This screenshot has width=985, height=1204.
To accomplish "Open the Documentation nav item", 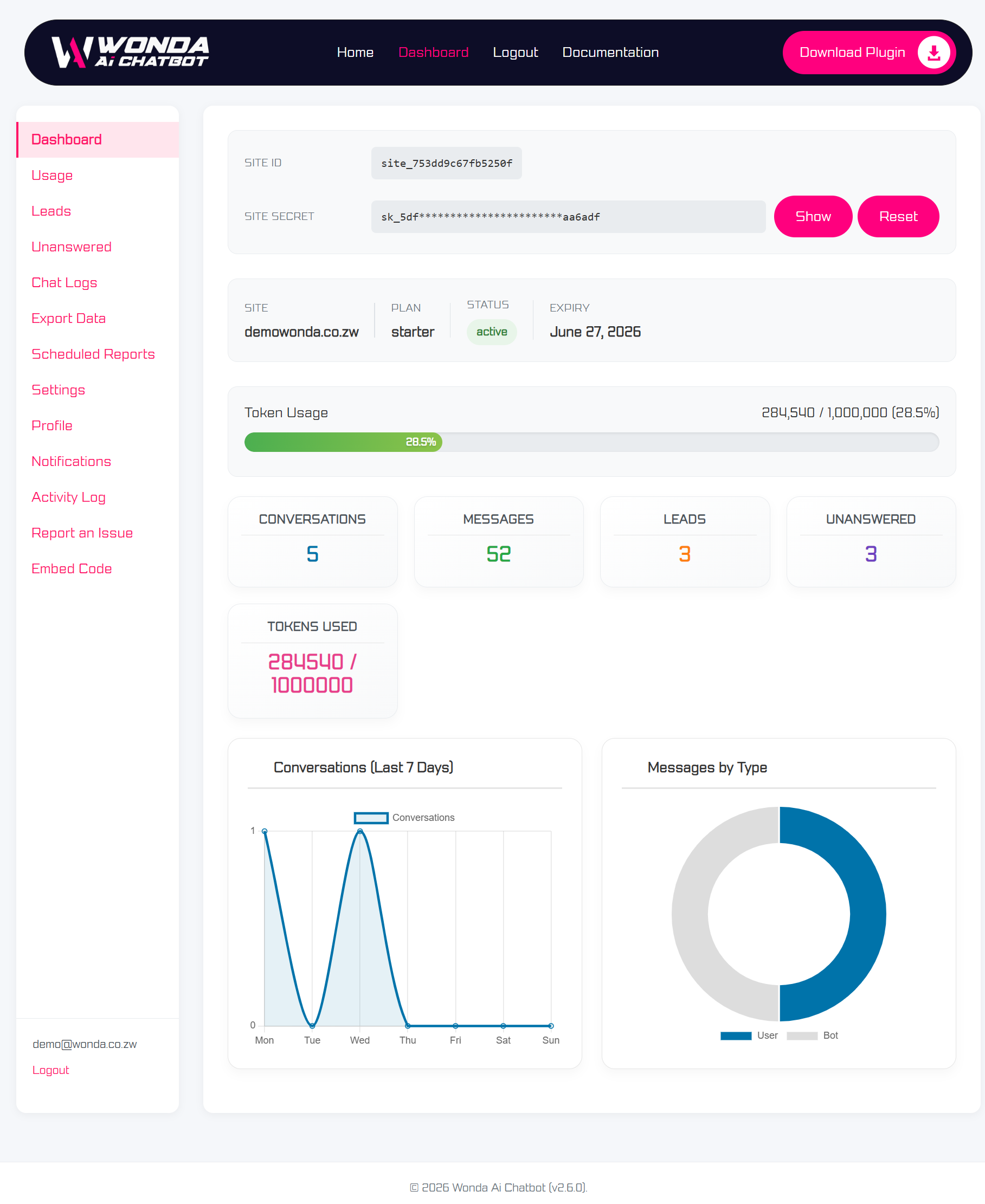I will [610, 52].
